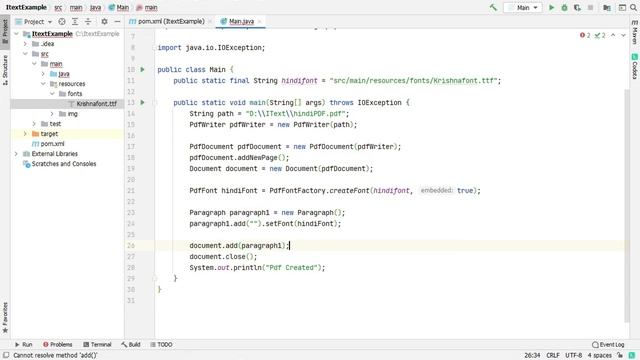The height and width of the screenshot is (360, 640).
Task: Run Main with coverage icon
Action: point(577,7)
